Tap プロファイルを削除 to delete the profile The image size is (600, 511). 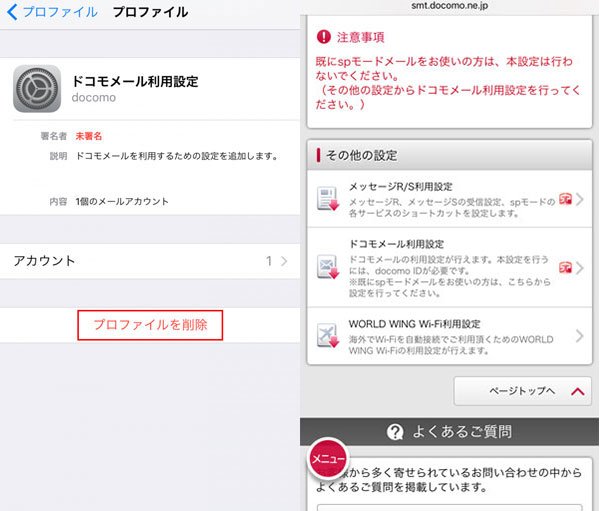150,325
